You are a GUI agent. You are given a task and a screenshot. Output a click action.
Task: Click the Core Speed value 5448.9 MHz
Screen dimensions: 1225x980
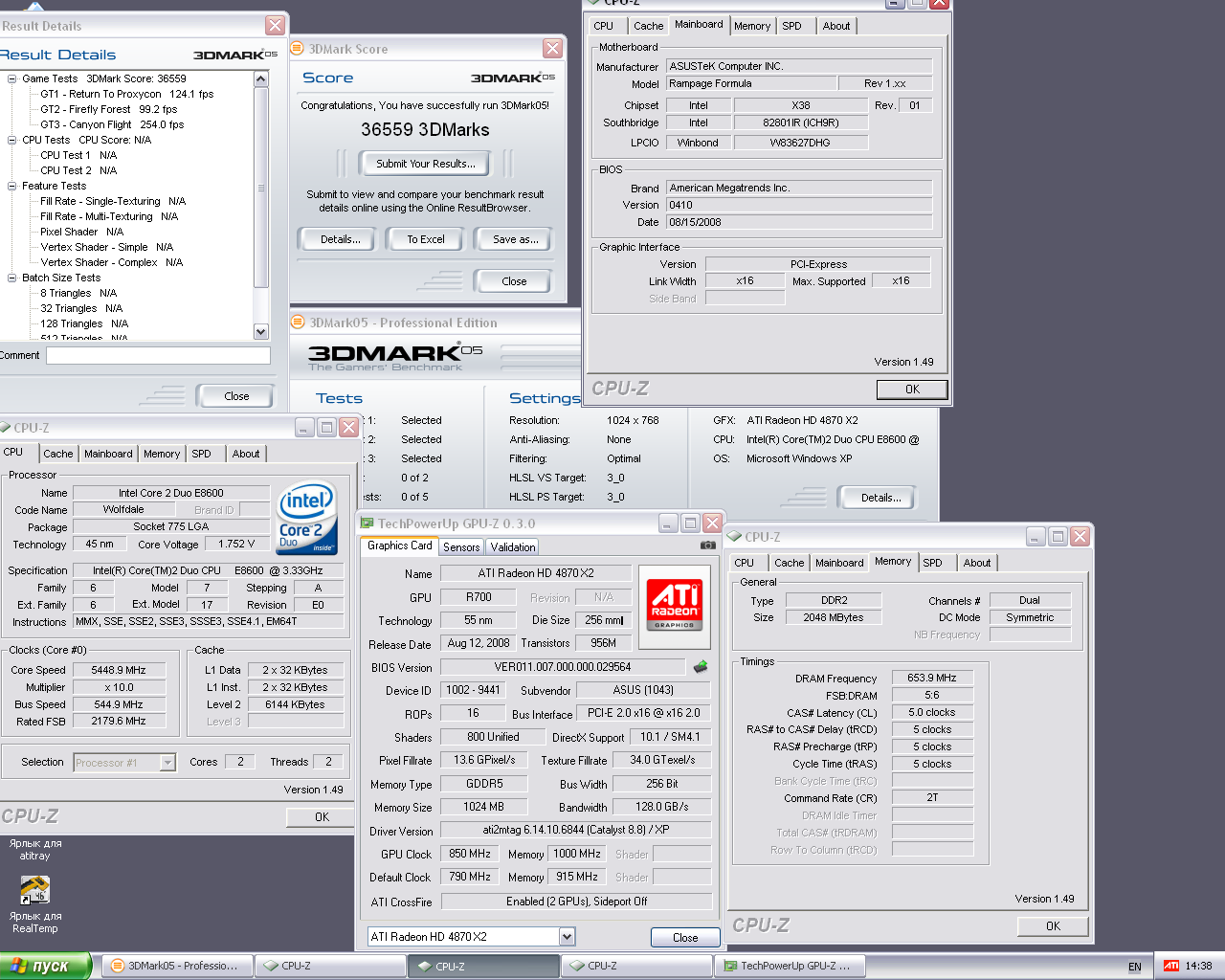119,670
